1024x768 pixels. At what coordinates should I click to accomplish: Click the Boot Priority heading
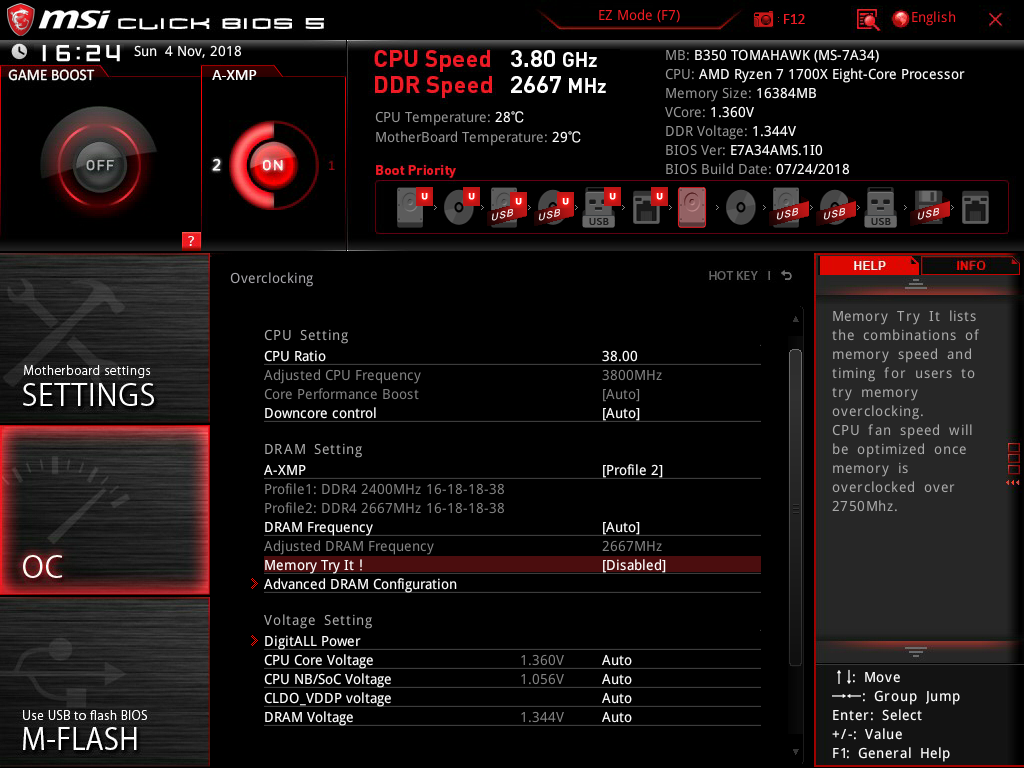[x=415, y=170]
